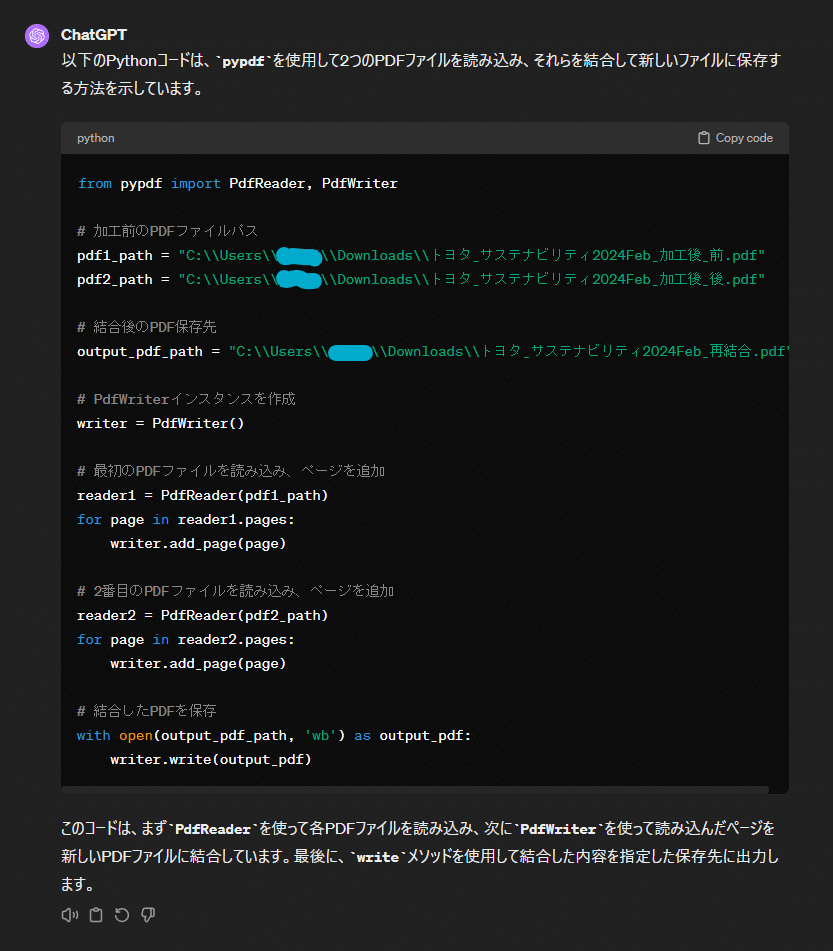Click the line 'for page in reader2.pages:'
This screenshot has height=951, width=833.
coord(186,640)
